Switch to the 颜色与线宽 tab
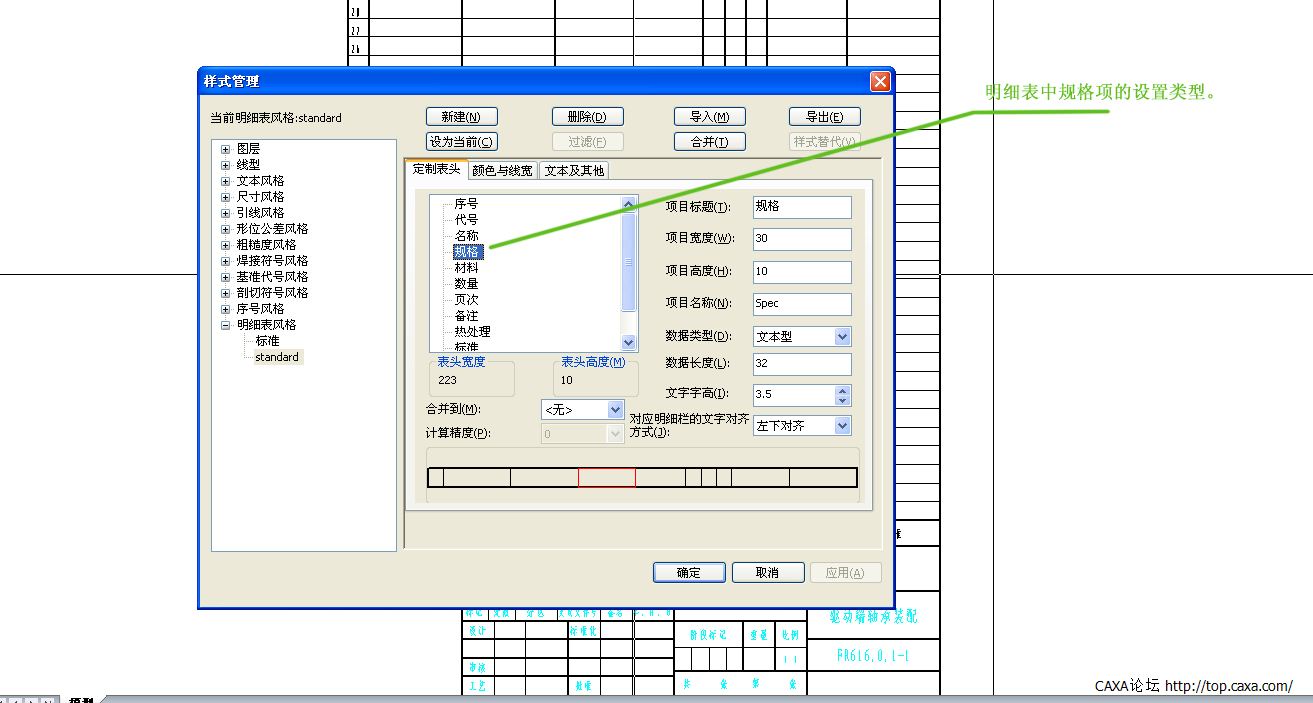Viewport: 1313px width, 703px height. coord(502,171)
